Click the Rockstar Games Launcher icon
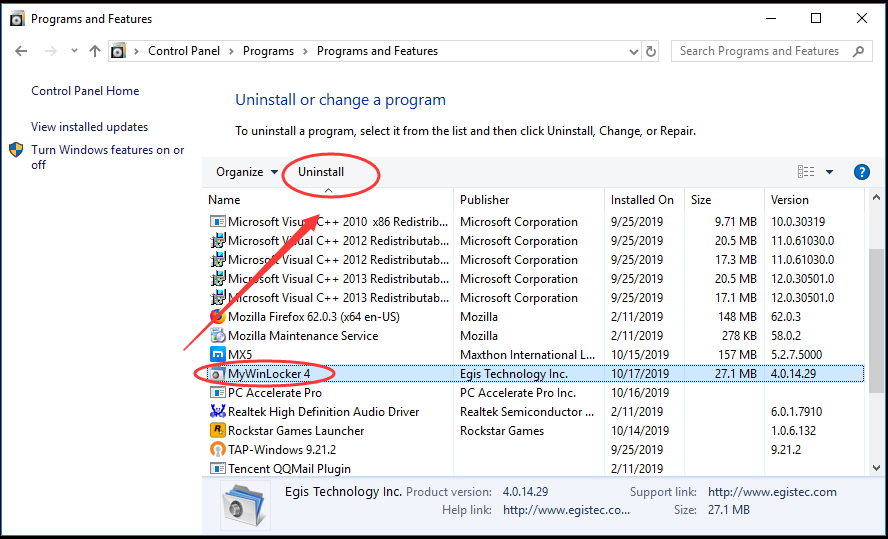The image size is (888, 539). pyautogui.click(x=217, y=430)
